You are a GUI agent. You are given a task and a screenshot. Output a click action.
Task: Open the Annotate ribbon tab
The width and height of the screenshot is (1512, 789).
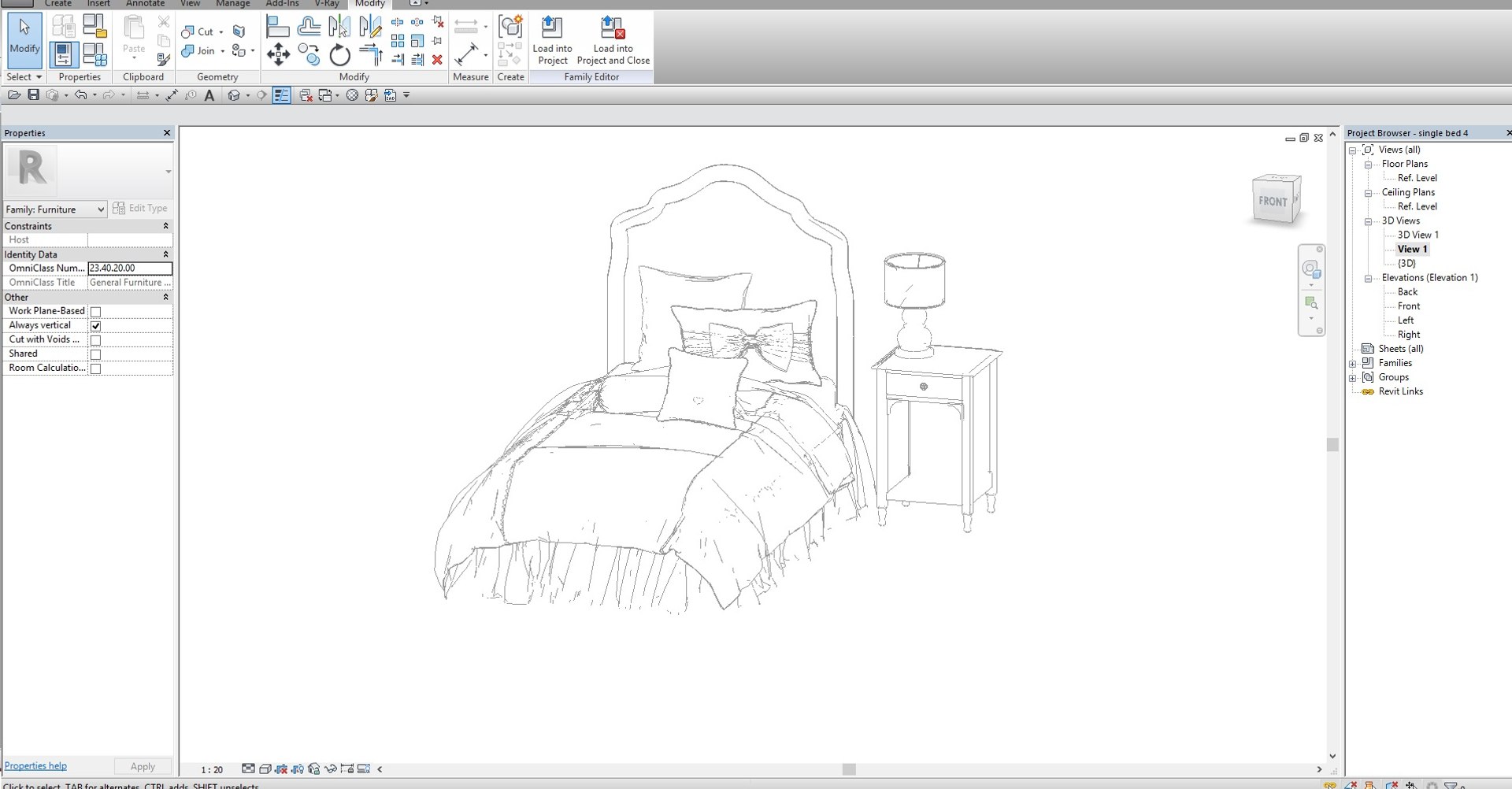[x=145, y=4]
